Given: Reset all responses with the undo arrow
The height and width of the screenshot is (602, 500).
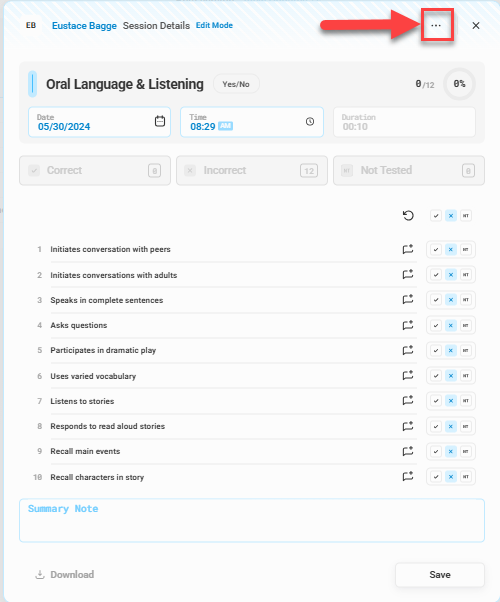Looking at the screenshot, I should point(408,215).
